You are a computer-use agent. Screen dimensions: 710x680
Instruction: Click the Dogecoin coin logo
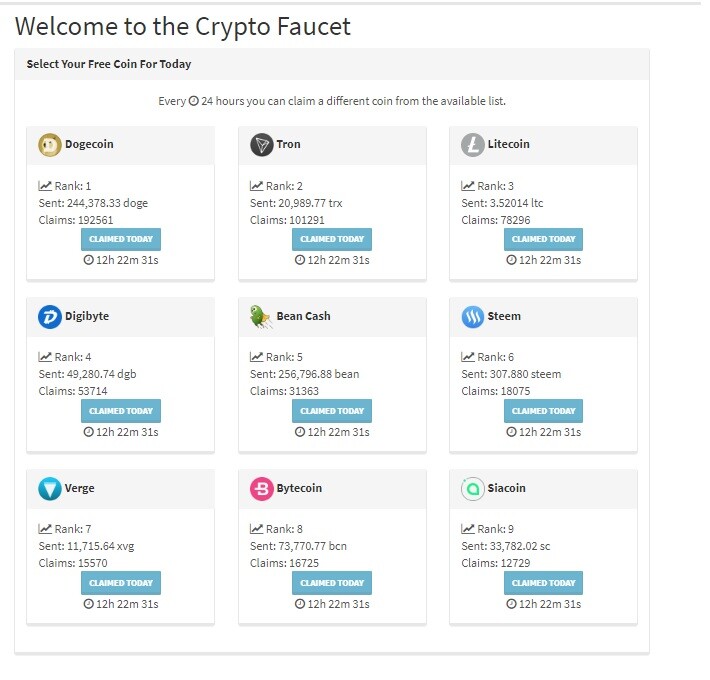click(x=50, y=145)
